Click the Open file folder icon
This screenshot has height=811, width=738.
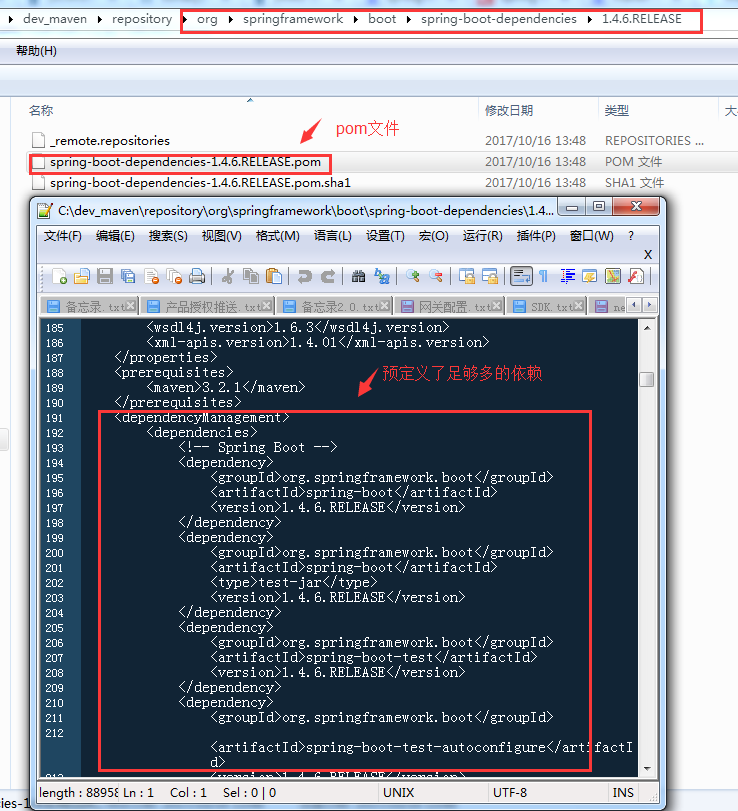82,277
